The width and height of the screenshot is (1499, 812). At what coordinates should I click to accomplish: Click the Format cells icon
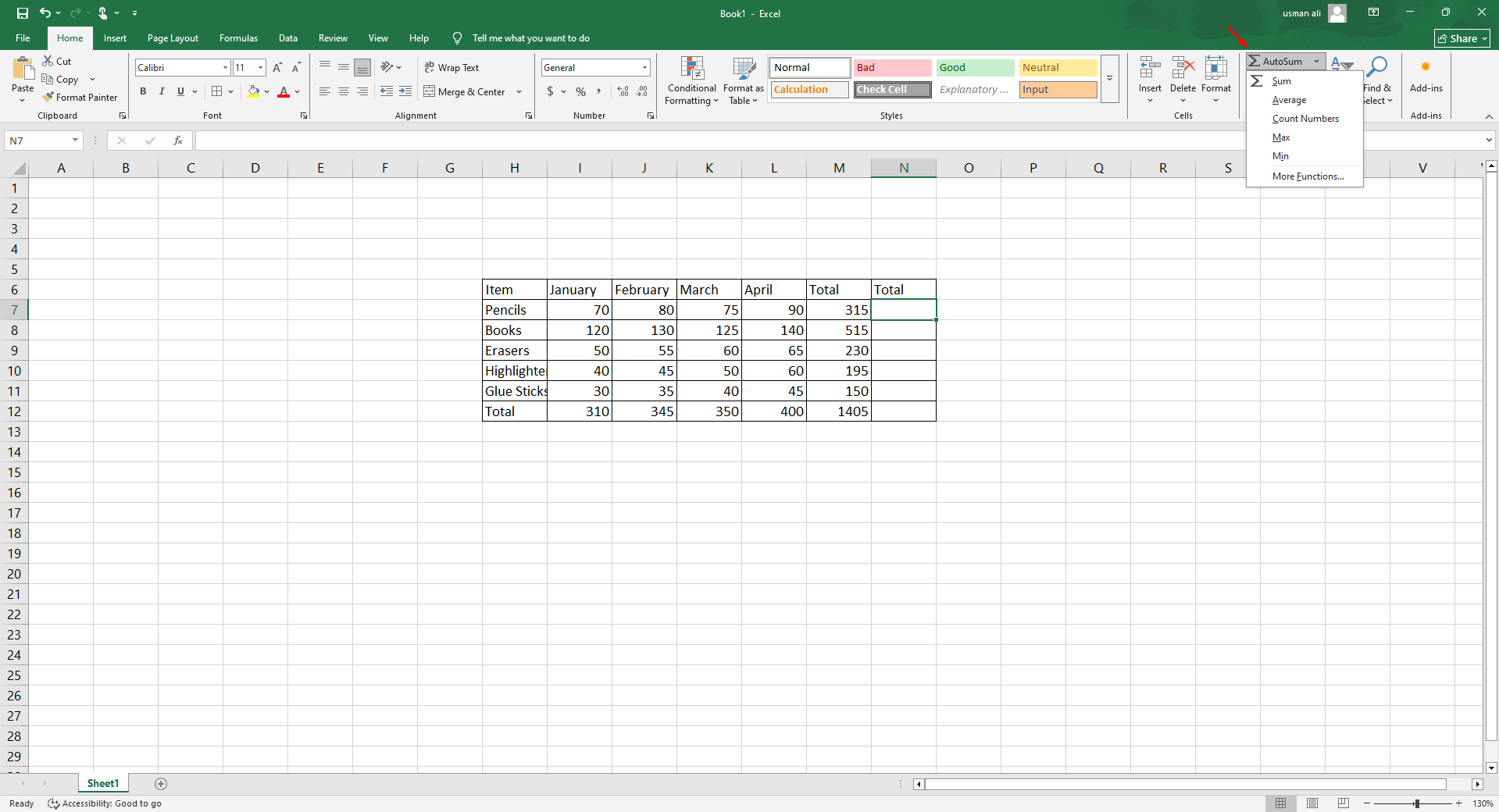(x=1216, y=68)
